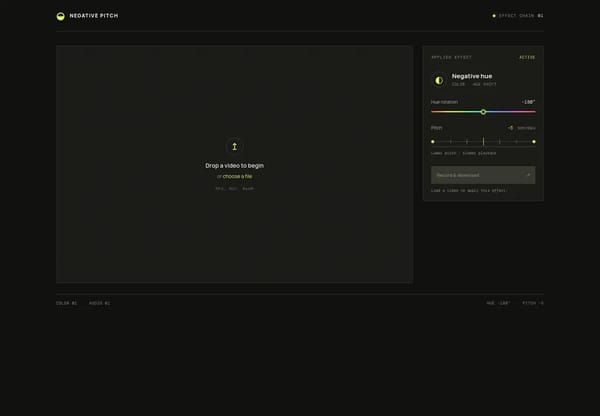This screenshot has height=416, width=600.
Task: Click the left yellow endpoint of the Pitch slider
Action: click(x=433, y=142)
